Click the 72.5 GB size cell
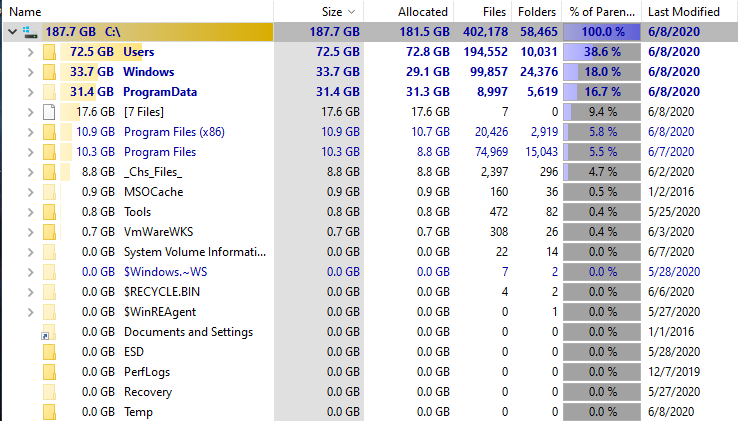738x421 pixels. pyautogui.click(x=337, y=52)
